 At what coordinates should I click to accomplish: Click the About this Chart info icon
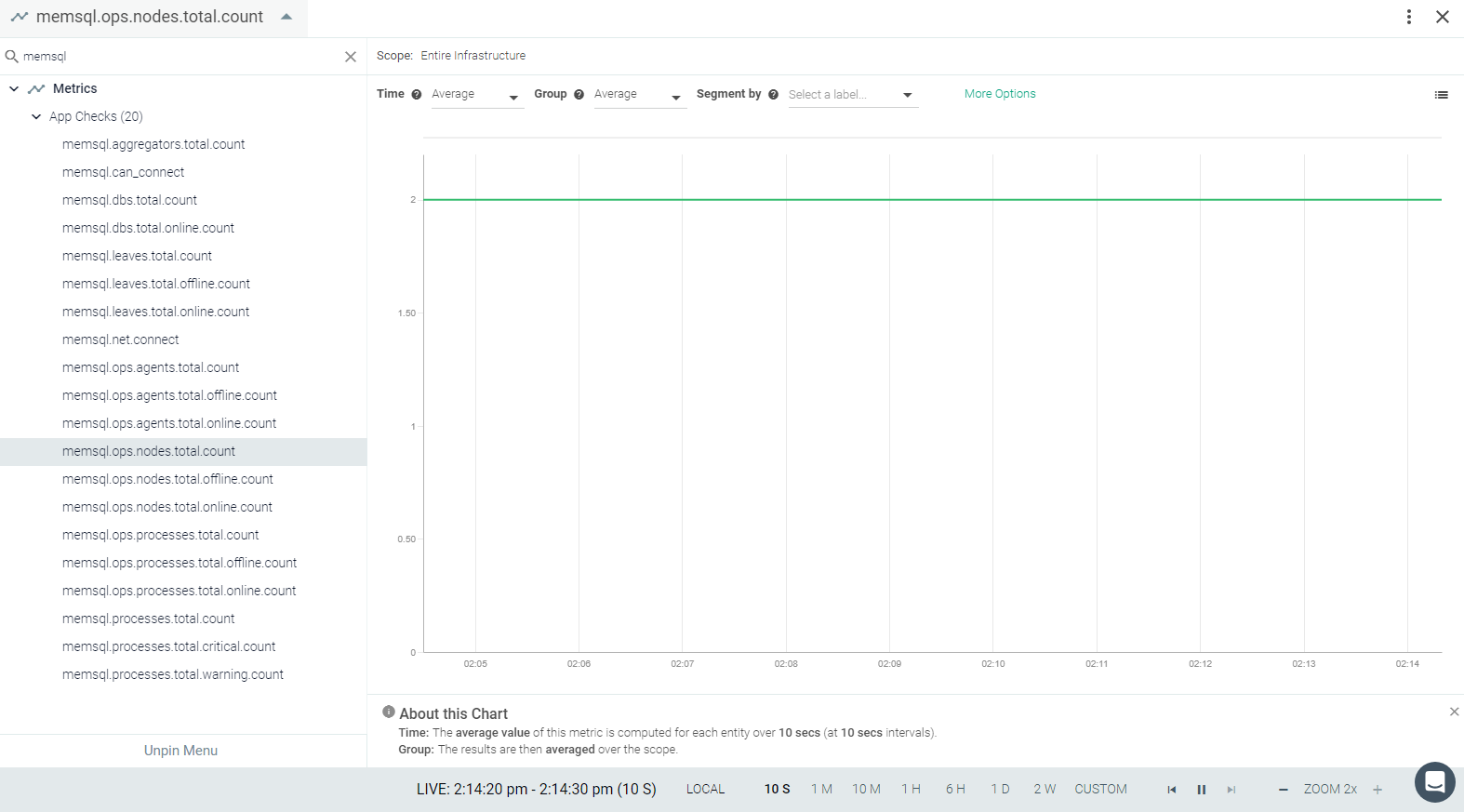(x=389, y=712)
